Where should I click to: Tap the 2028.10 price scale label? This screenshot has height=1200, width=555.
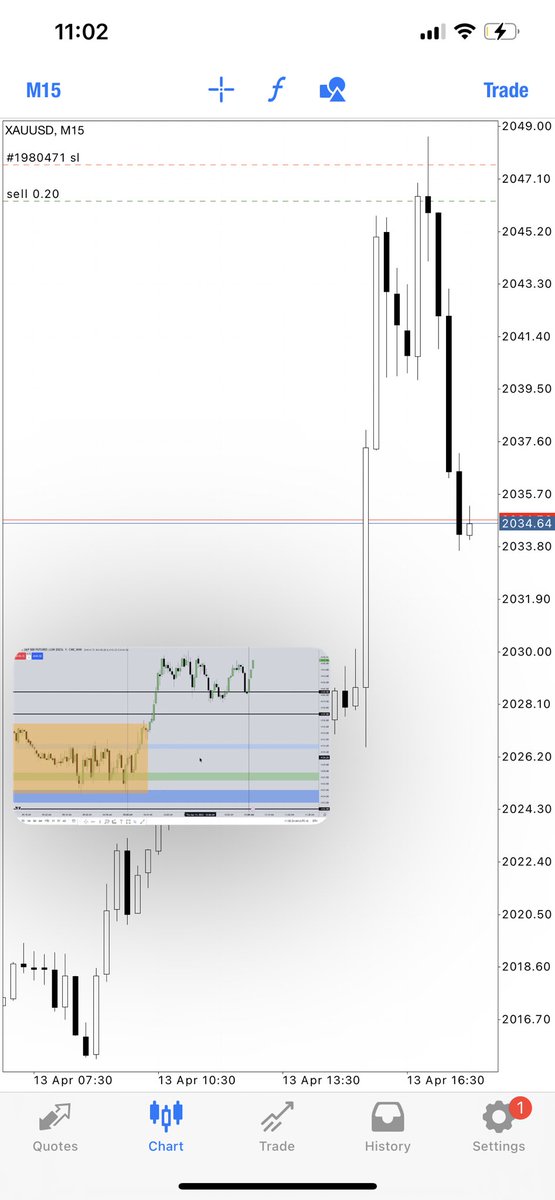coord(529,703)
